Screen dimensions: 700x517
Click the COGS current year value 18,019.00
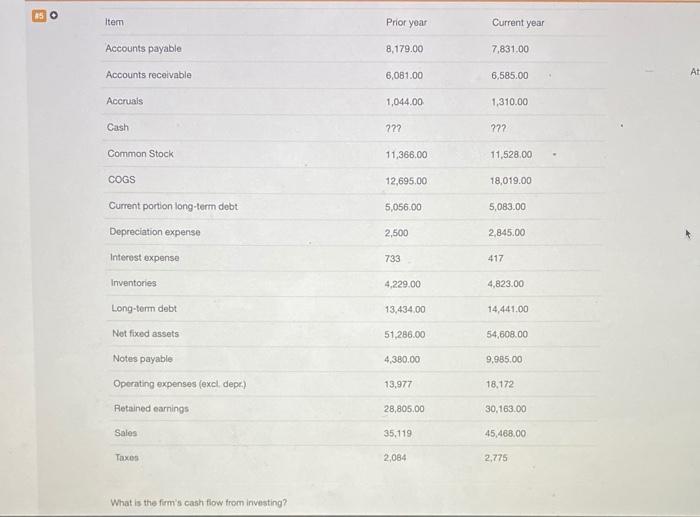point(511,181)
